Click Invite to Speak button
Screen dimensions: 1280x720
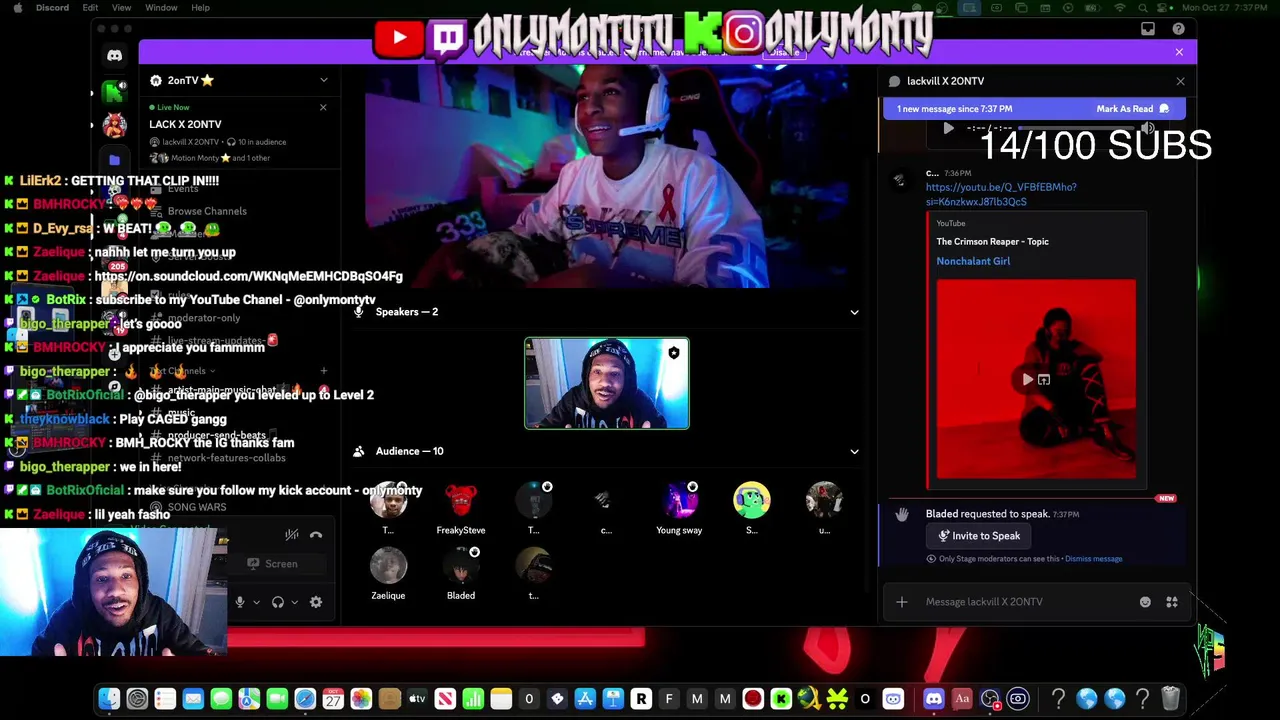[979, 536]
